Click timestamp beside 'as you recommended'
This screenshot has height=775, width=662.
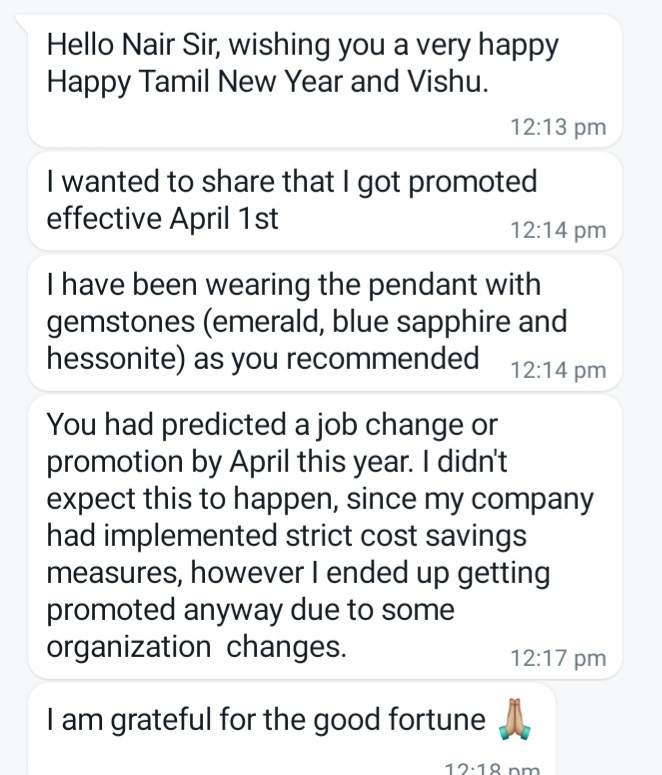[557, 369]
